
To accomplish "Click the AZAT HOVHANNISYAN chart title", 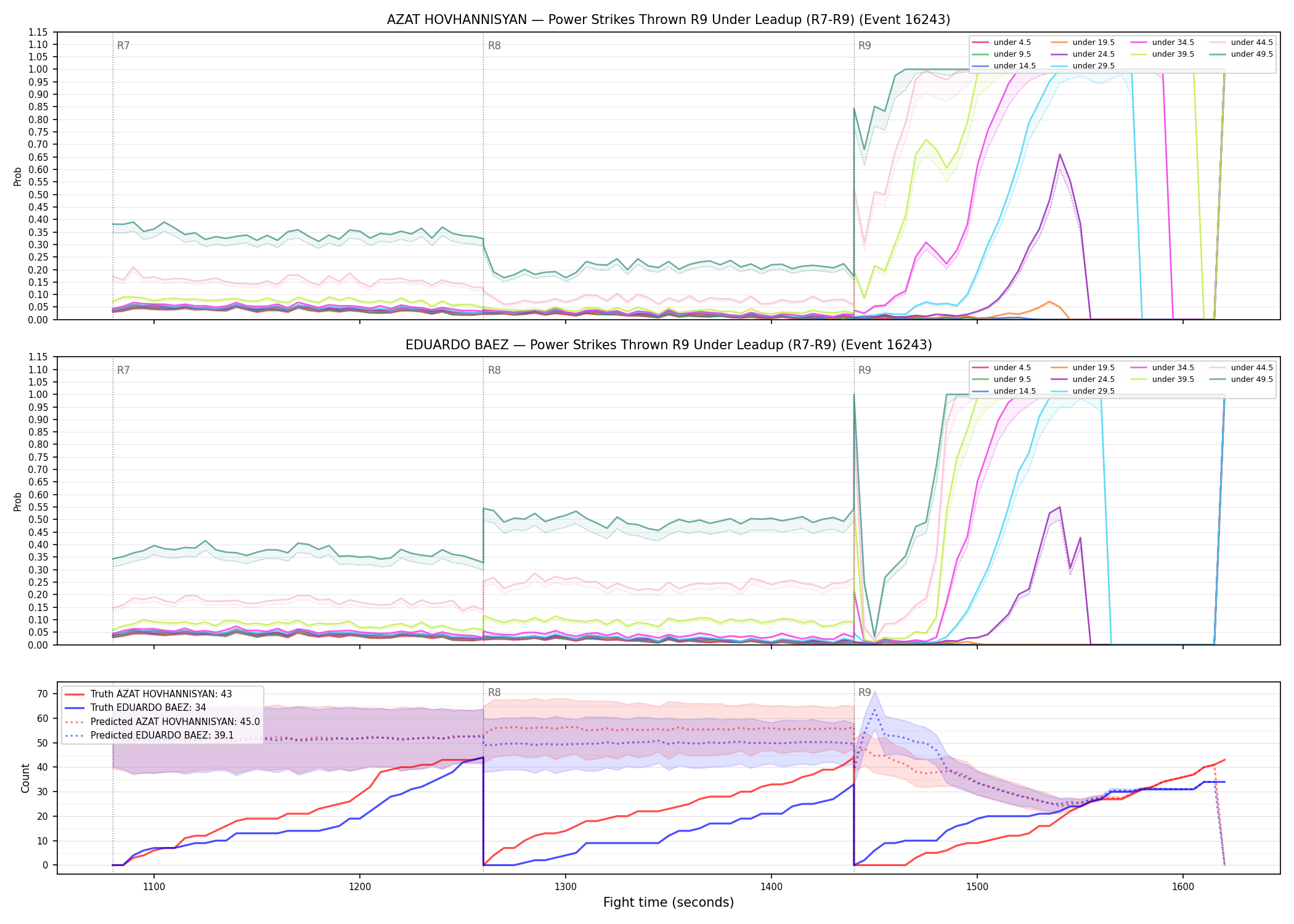I will click(669, 20).
